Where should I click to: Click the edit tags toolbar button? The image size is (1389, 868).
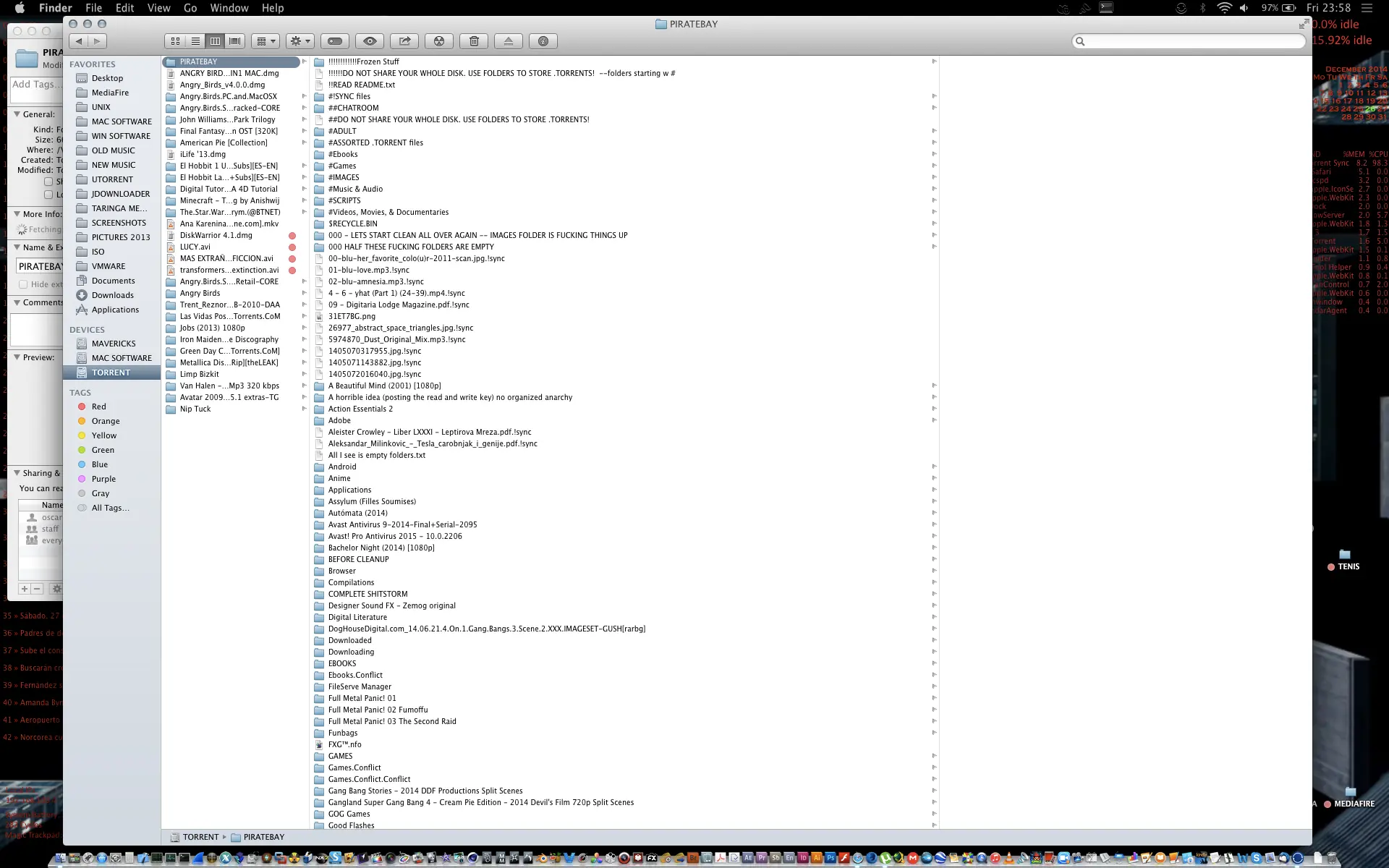click(x=335, y=41)
